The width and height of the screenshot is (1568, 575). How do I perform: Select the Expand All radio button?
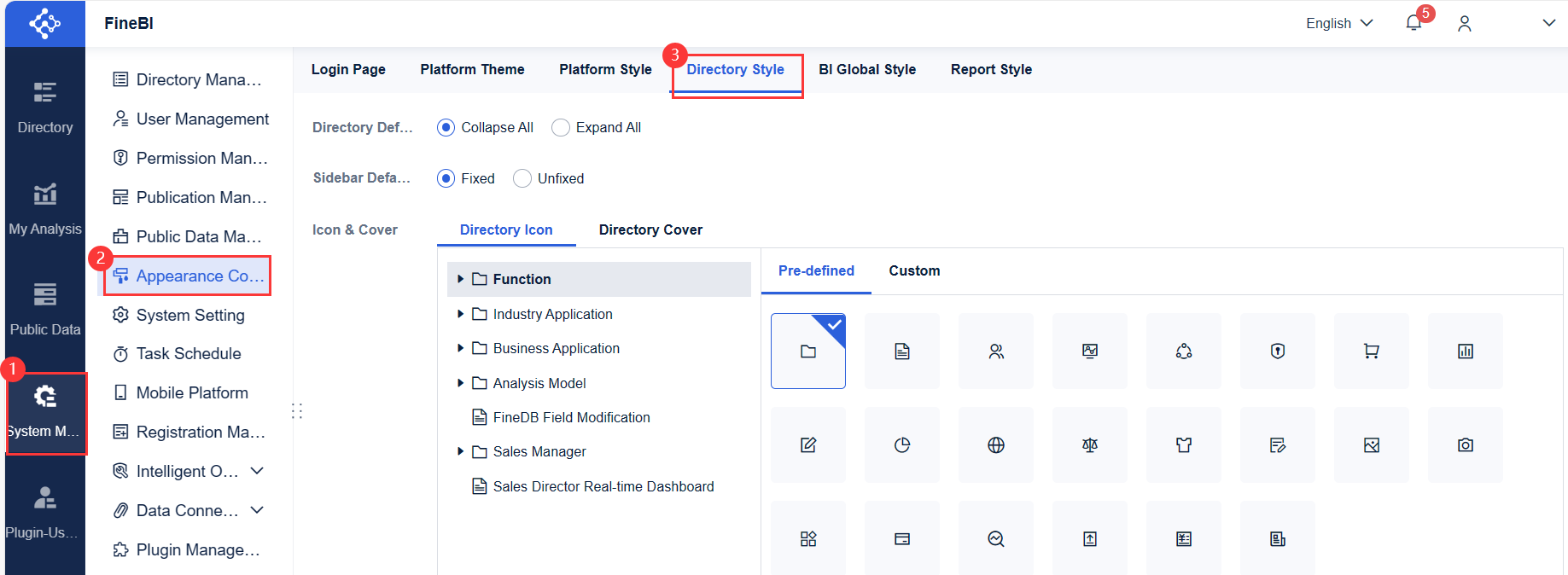click(561, 128)
